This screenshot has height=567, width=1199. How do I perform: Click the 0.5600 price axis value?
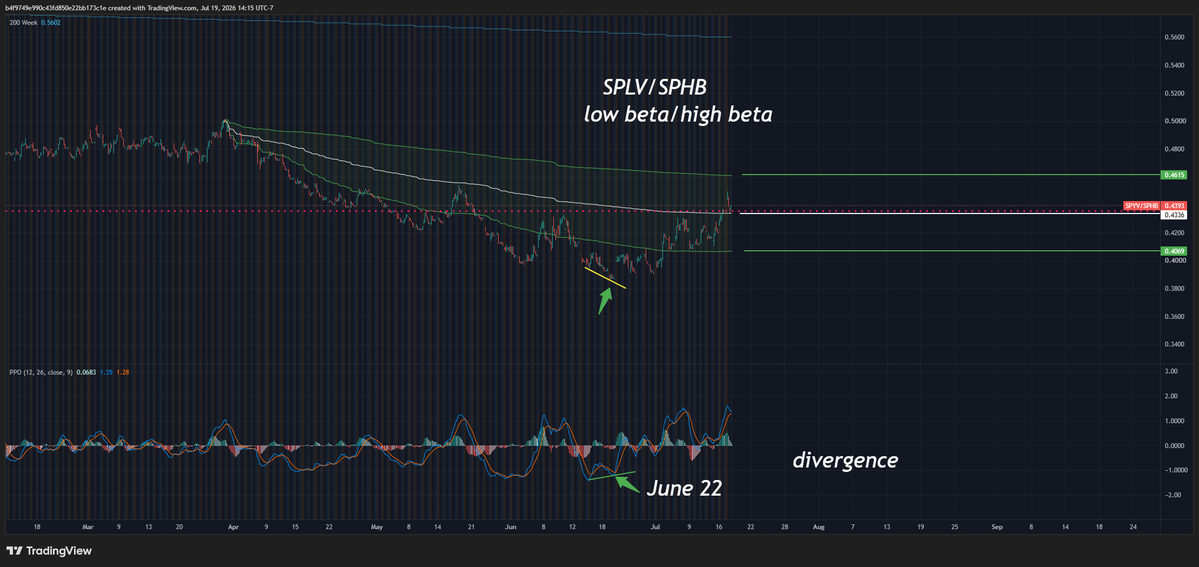[1175, 37]
